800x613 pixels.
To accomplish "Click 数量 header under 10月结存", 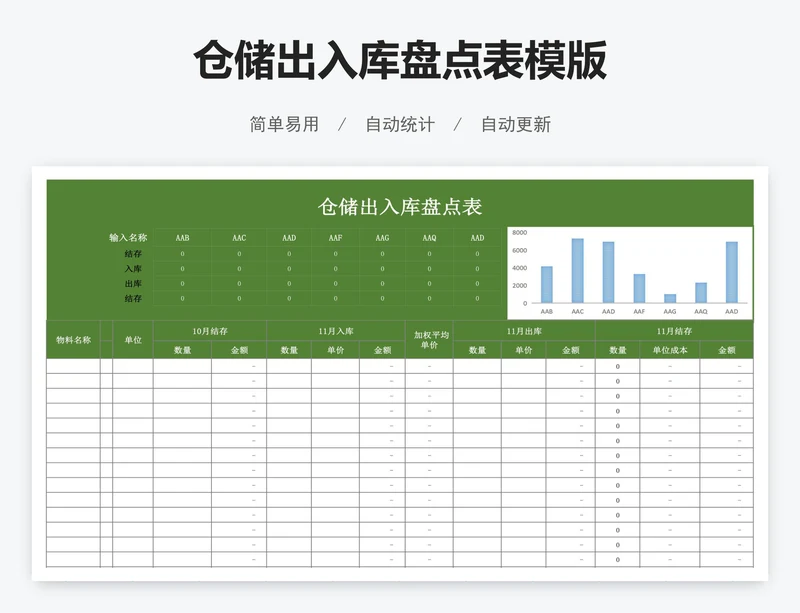I will point(182,350).
